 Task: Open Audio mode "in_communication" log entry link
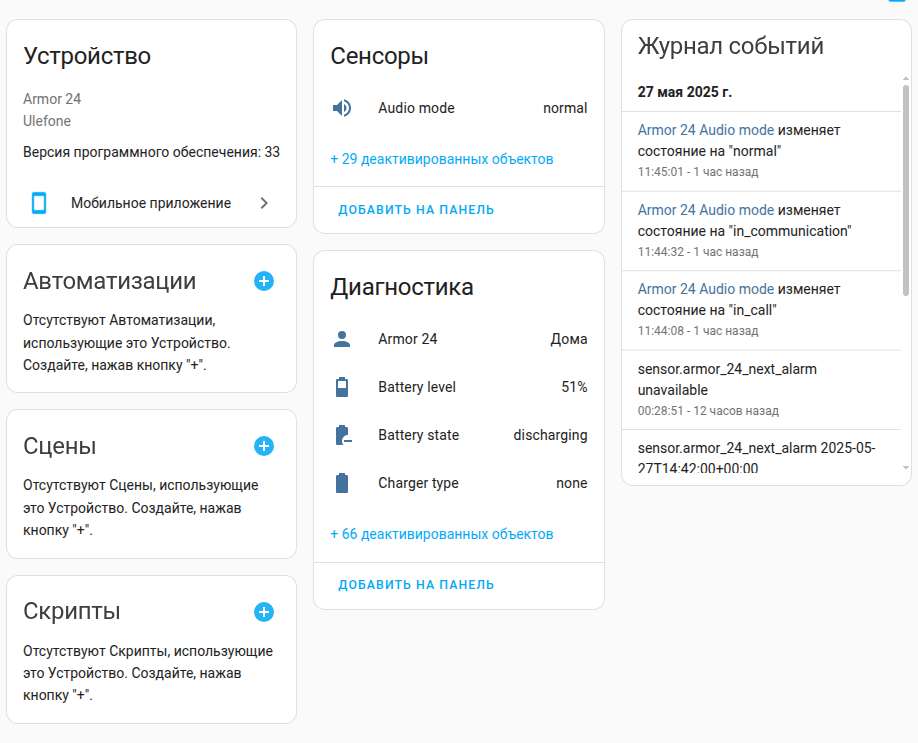tap(705, 210)
